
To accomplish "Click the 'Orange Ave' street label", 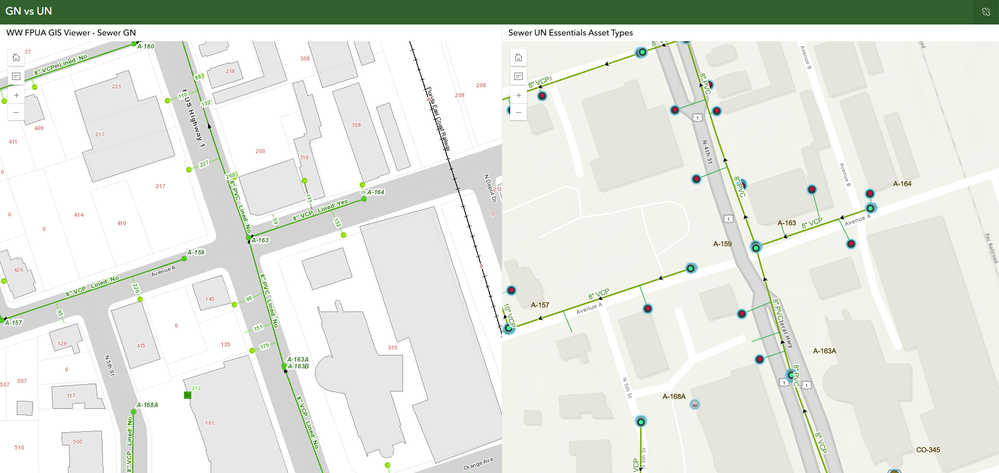I will tap(478, 461).
